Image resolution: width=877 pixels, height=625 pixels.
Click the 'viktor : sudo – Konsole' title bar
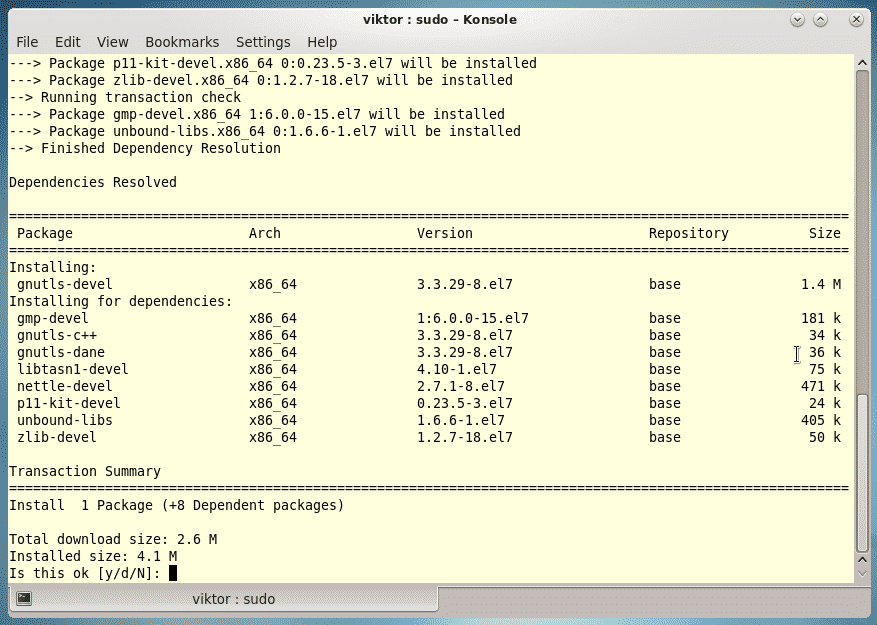440,20
